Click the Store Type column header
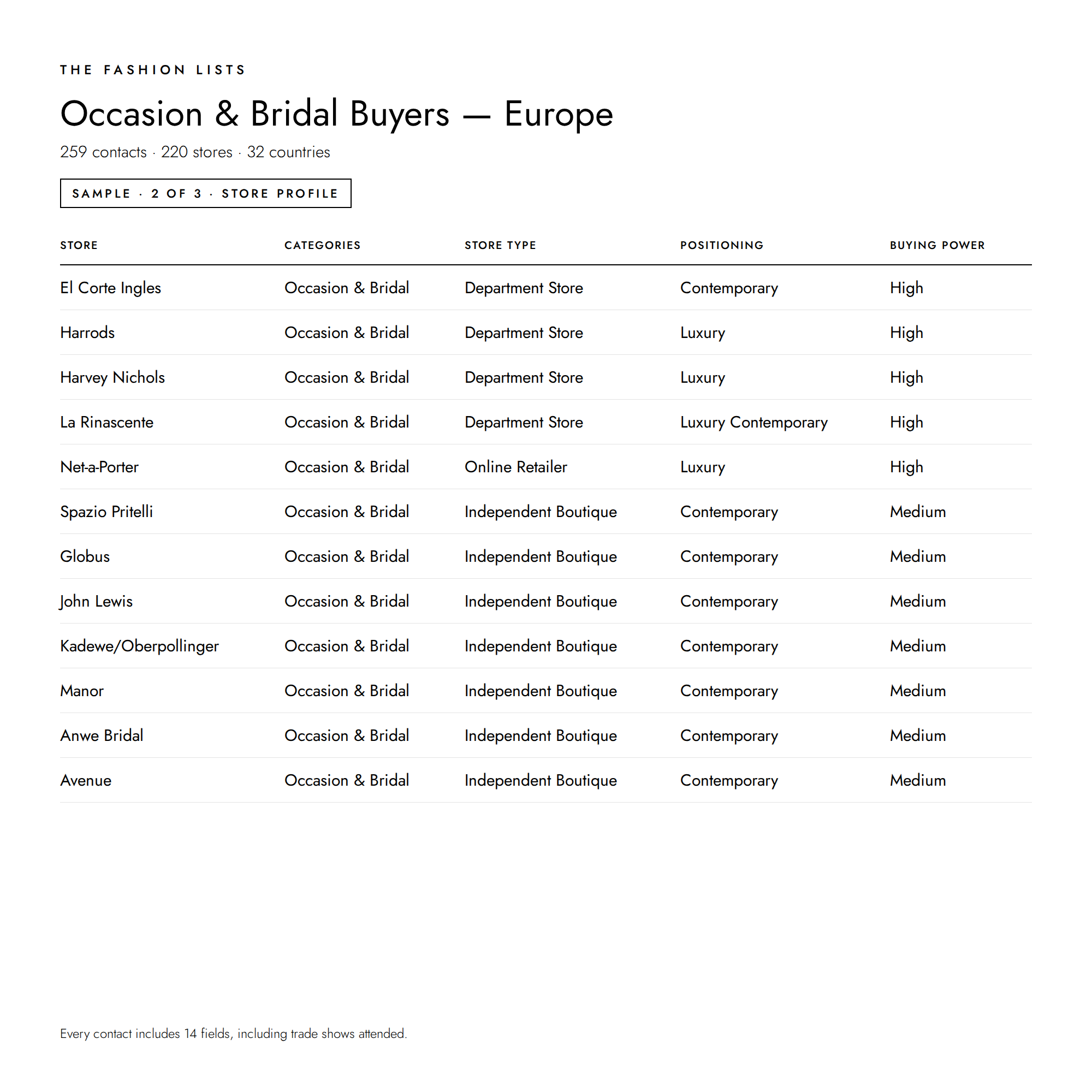Screen dimensions: 1092x1092 pyautogui.click(x=500, y=245)
